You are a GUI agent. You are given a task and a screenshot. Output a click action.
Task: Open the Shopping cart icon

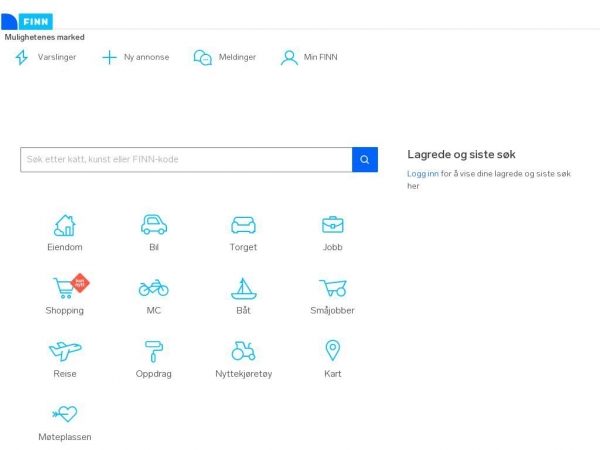pyautogui.click(x=64, y=288)
